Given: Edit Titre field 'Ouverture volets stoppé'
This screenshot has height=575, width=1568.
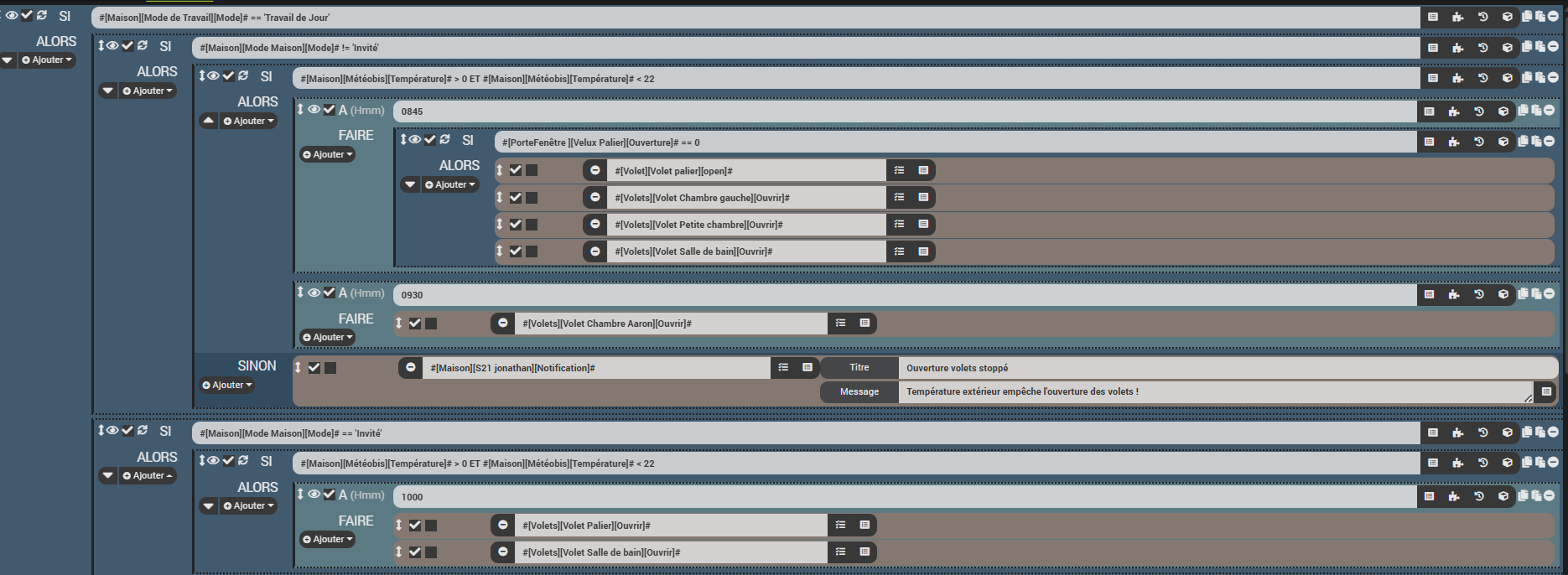Looking at the screenshot, I should click(1228, 367).
